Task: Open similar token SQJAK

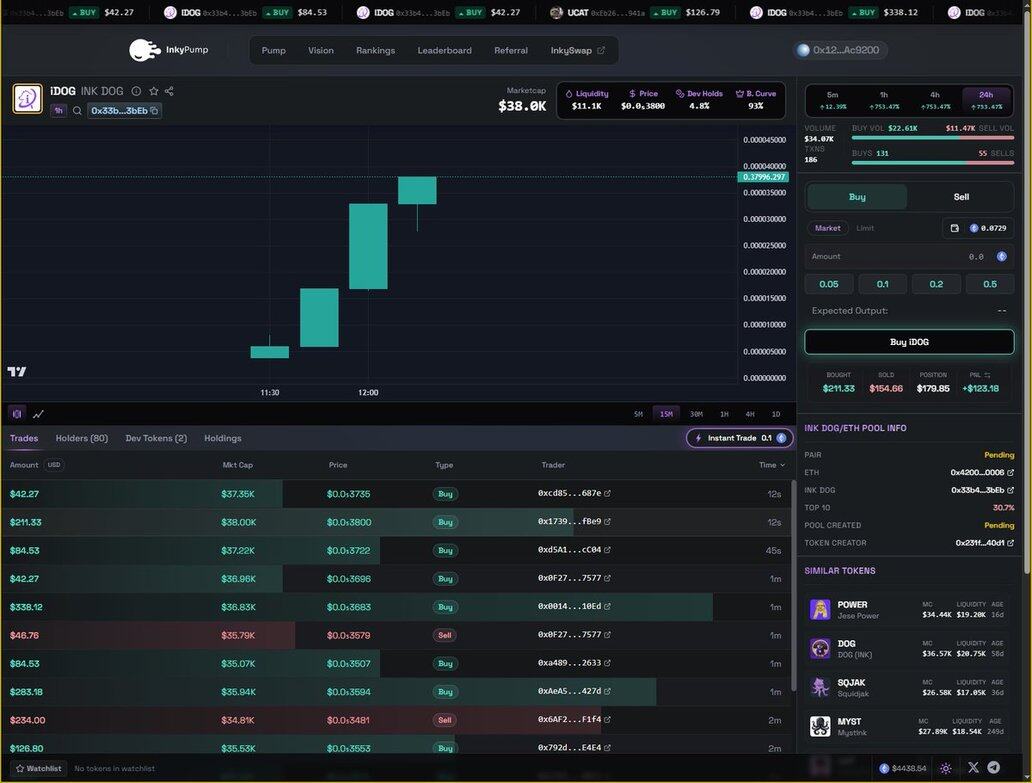Action: (x=908, y=688)
